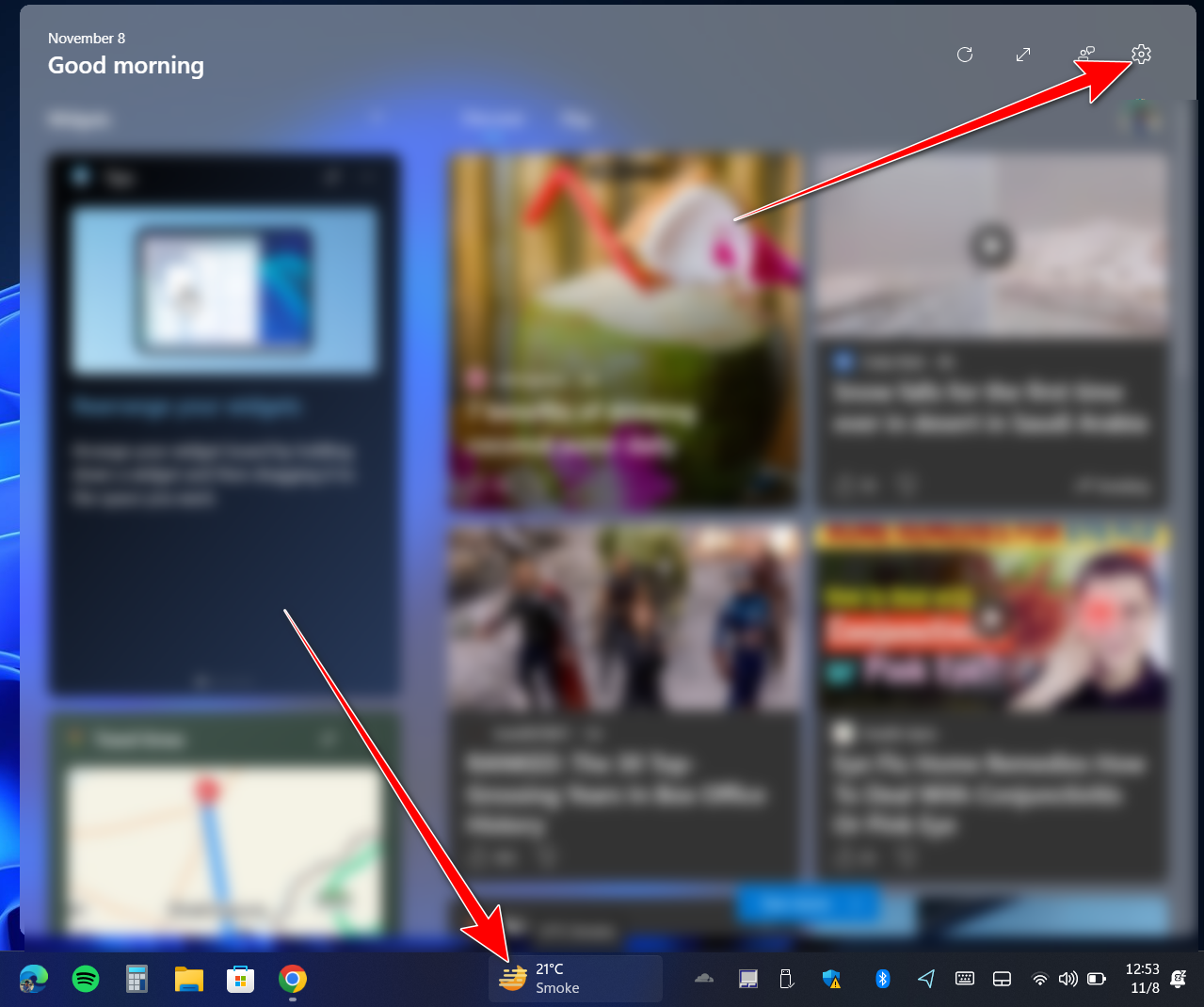Open the weather widget on taskbar

coord(575,979)
